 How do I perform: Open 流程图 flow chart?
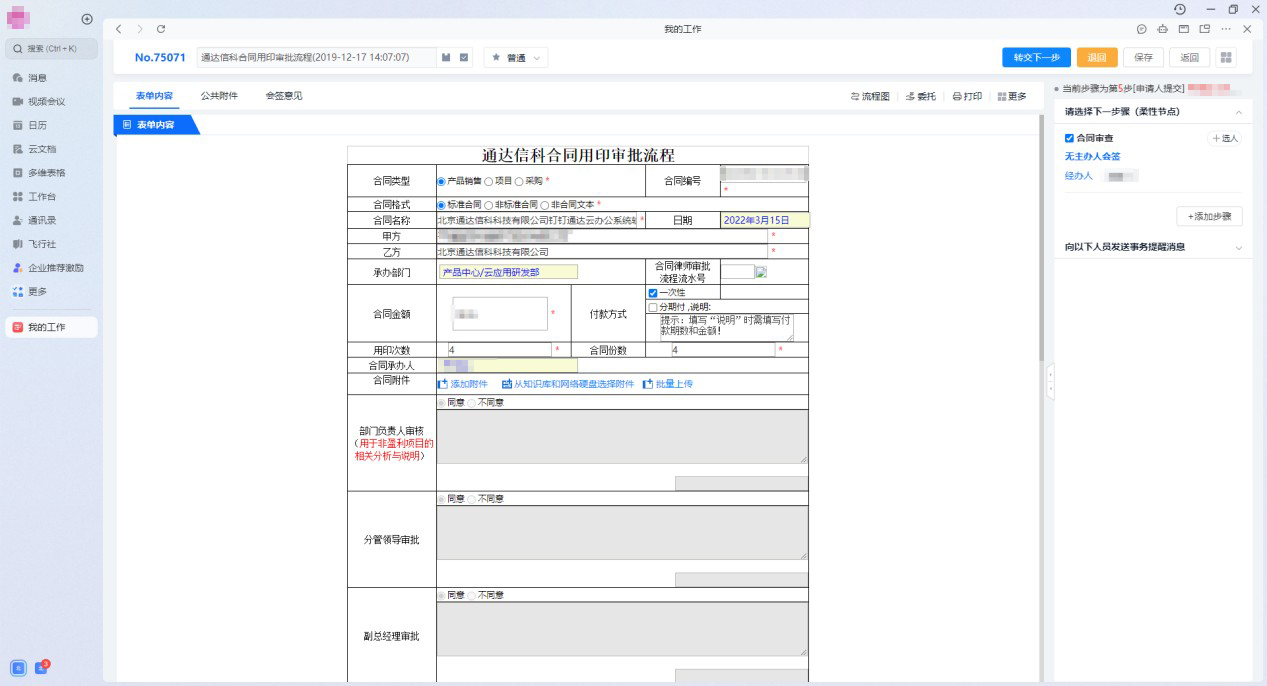point(870,96)
